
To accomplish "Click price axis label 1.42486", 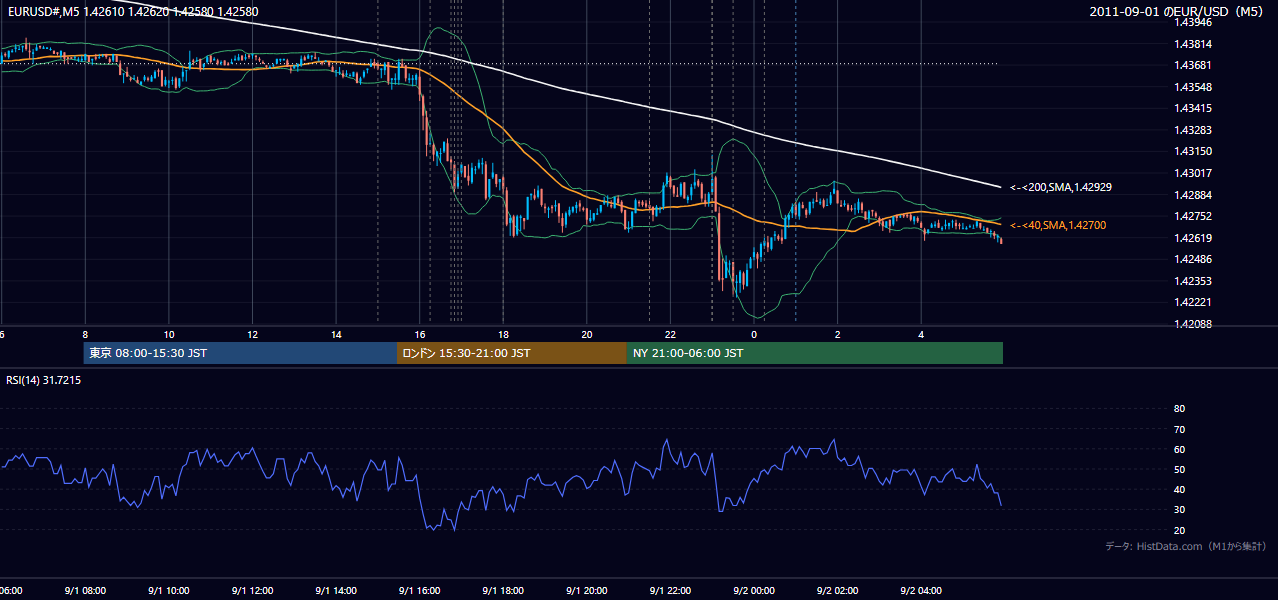I will pos(1192,259).
